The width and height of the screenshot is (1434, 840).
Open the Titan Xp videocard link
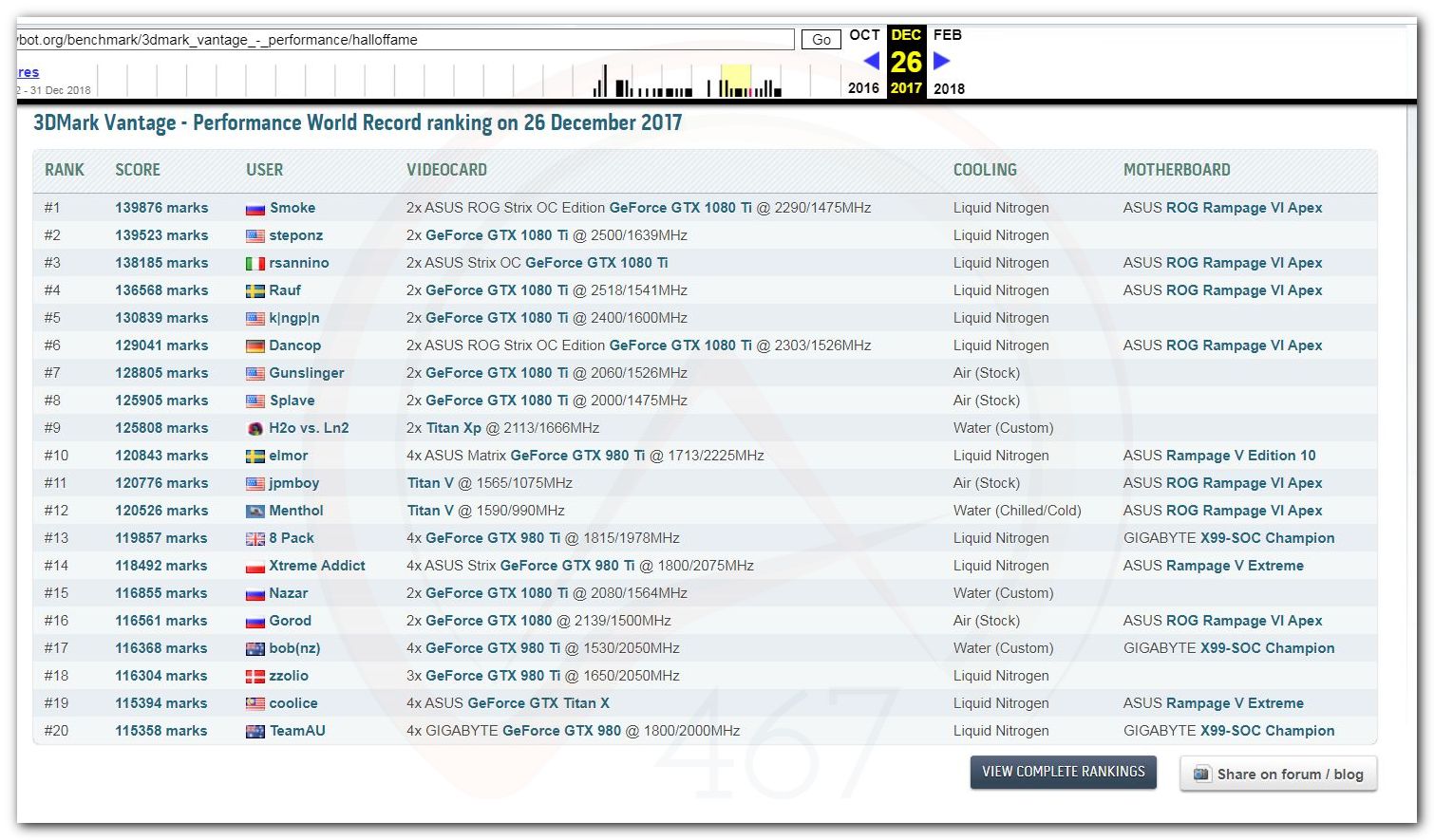coord(454,428)
